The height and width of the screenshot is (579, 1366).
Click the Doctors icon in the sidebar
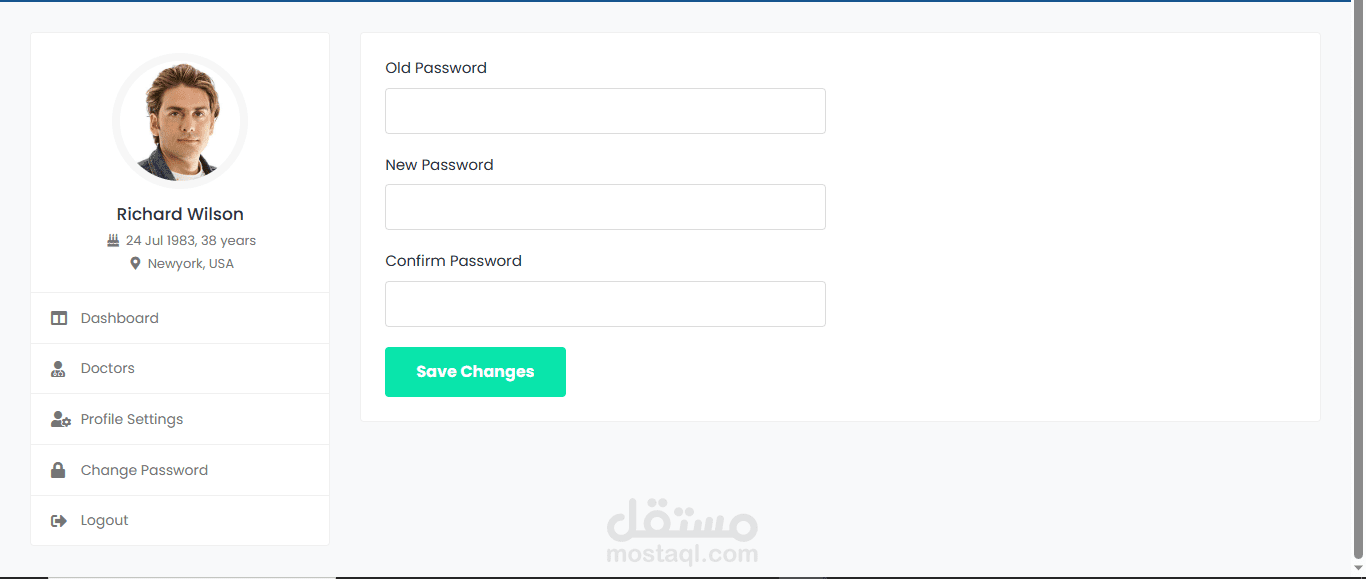(59, 369)
